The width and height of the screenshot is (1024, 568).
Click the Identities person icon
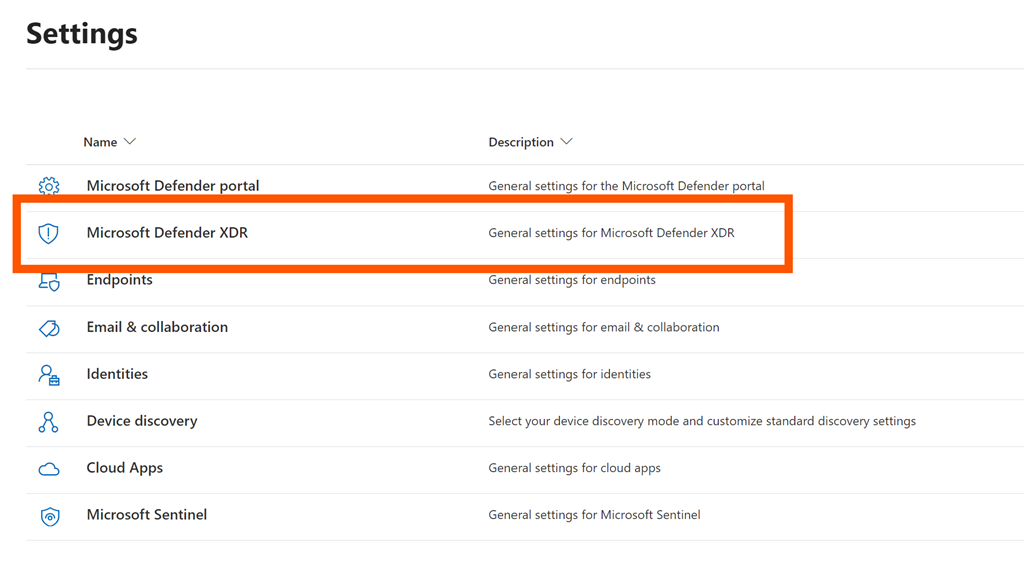tap(48, 375)
